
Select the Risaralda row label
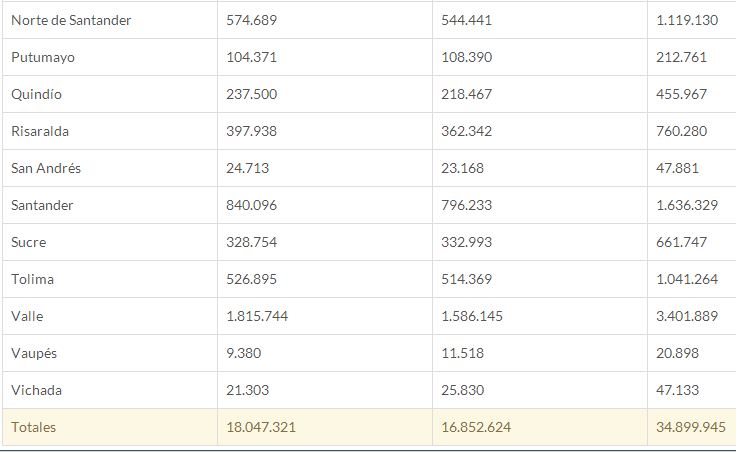click(x=40, y=131)
